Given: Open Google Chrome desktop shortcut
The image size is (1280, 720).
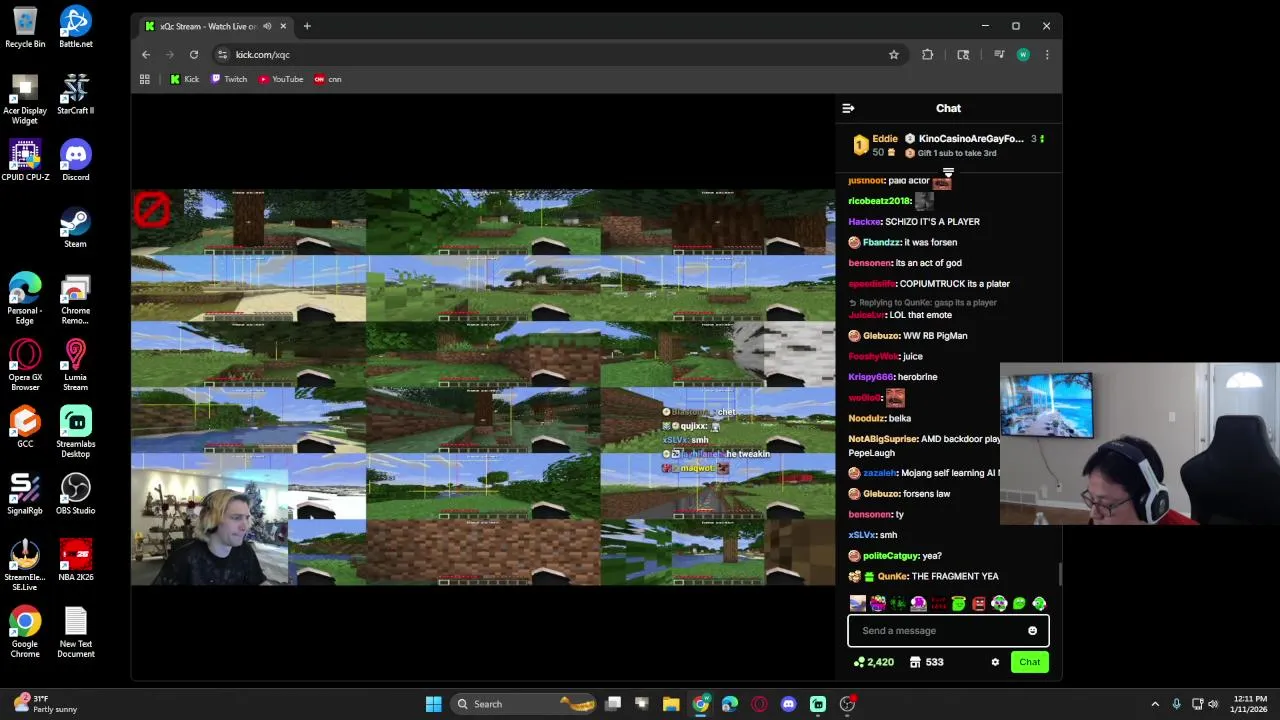Looking at the screenshot, I should tap(25, 632).
